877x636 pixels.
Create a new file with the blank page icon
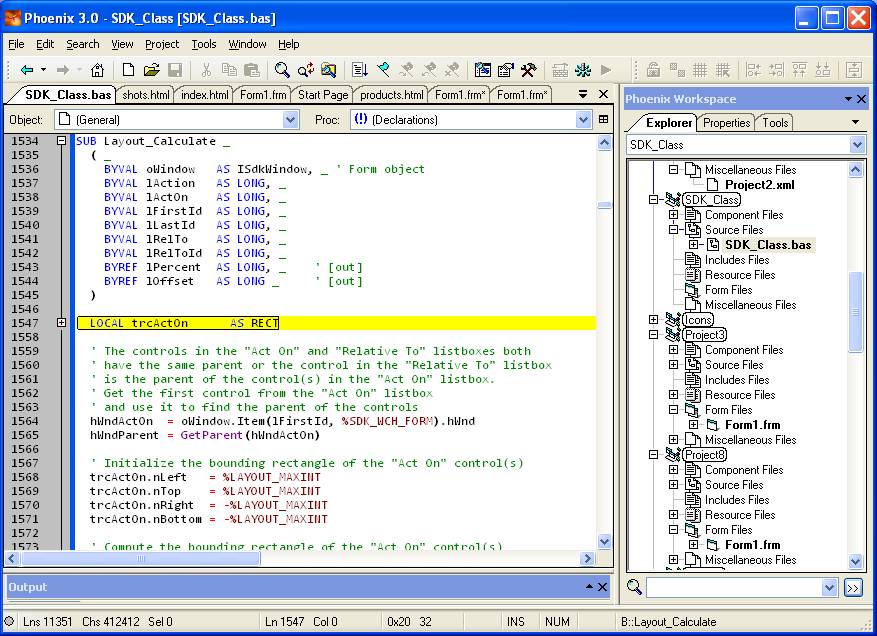point(128,70)
